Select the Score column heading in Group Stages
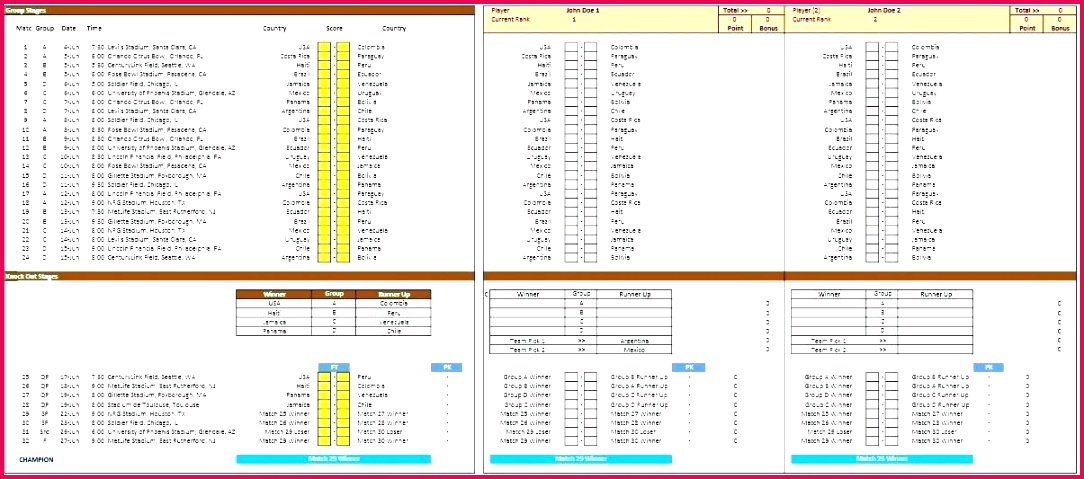Image resolution: width=1084 pixels, height=479 pixels. 335,29
